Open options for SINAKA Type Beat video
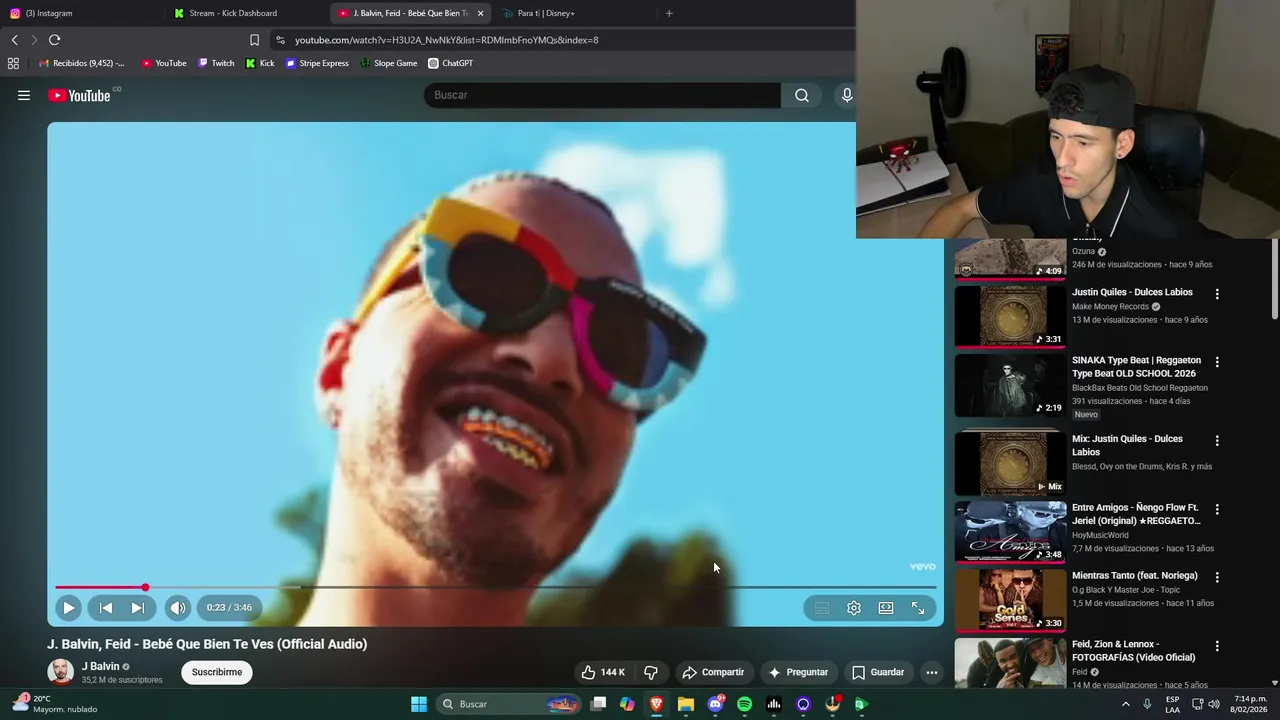Screen dimensions: 1280x720 tap(1217, 362)
